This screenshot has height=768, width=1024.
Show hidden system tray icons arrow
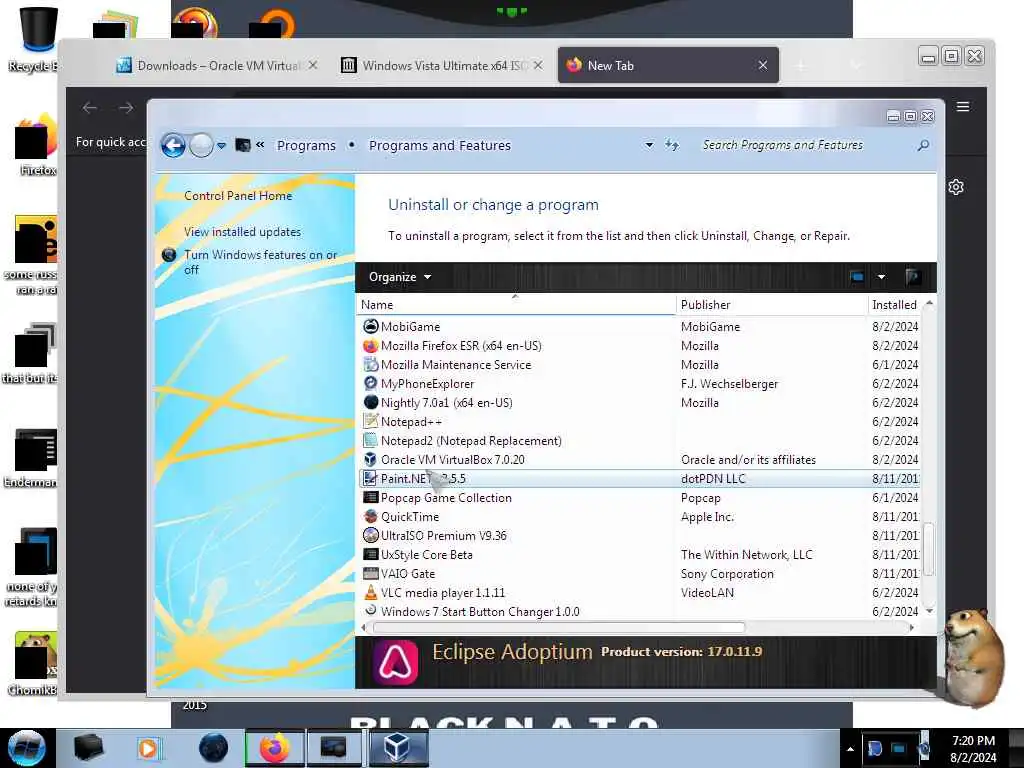[x=850, y=749]
